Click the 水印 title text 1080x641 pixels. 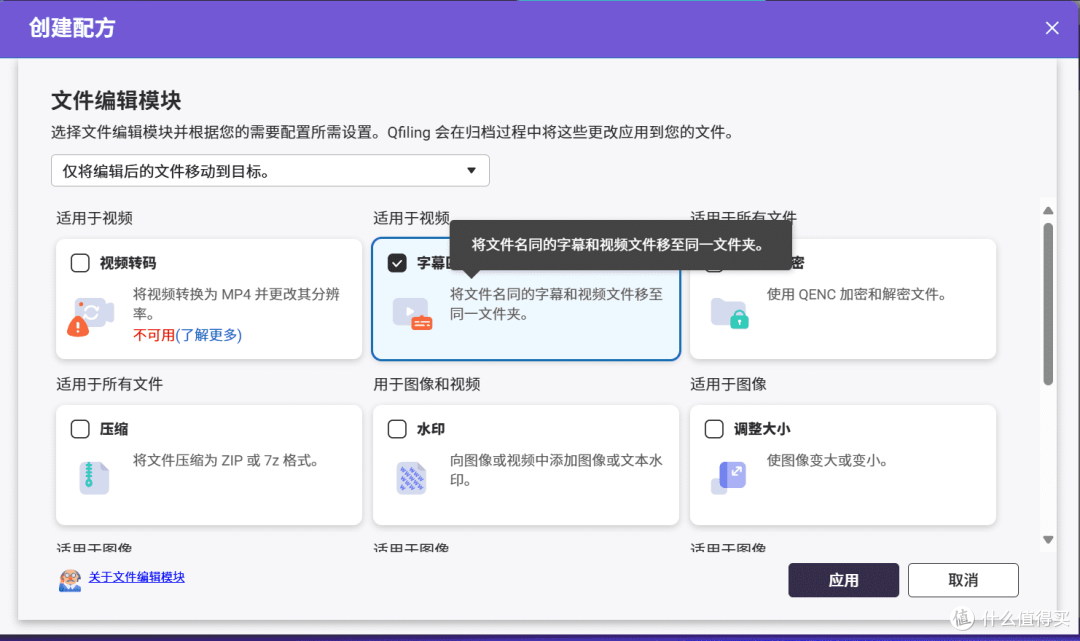click(430, 429)
